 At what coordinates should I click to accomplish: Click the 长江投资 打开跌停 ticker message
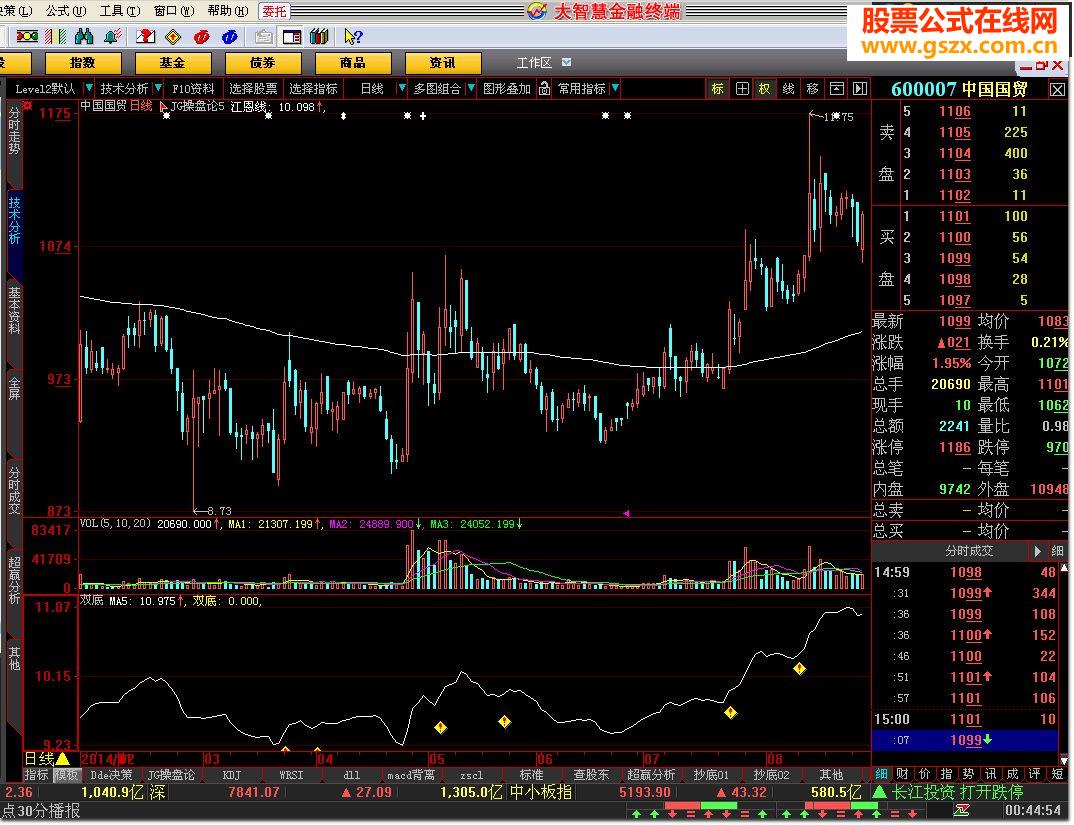[x=958, y=793]
